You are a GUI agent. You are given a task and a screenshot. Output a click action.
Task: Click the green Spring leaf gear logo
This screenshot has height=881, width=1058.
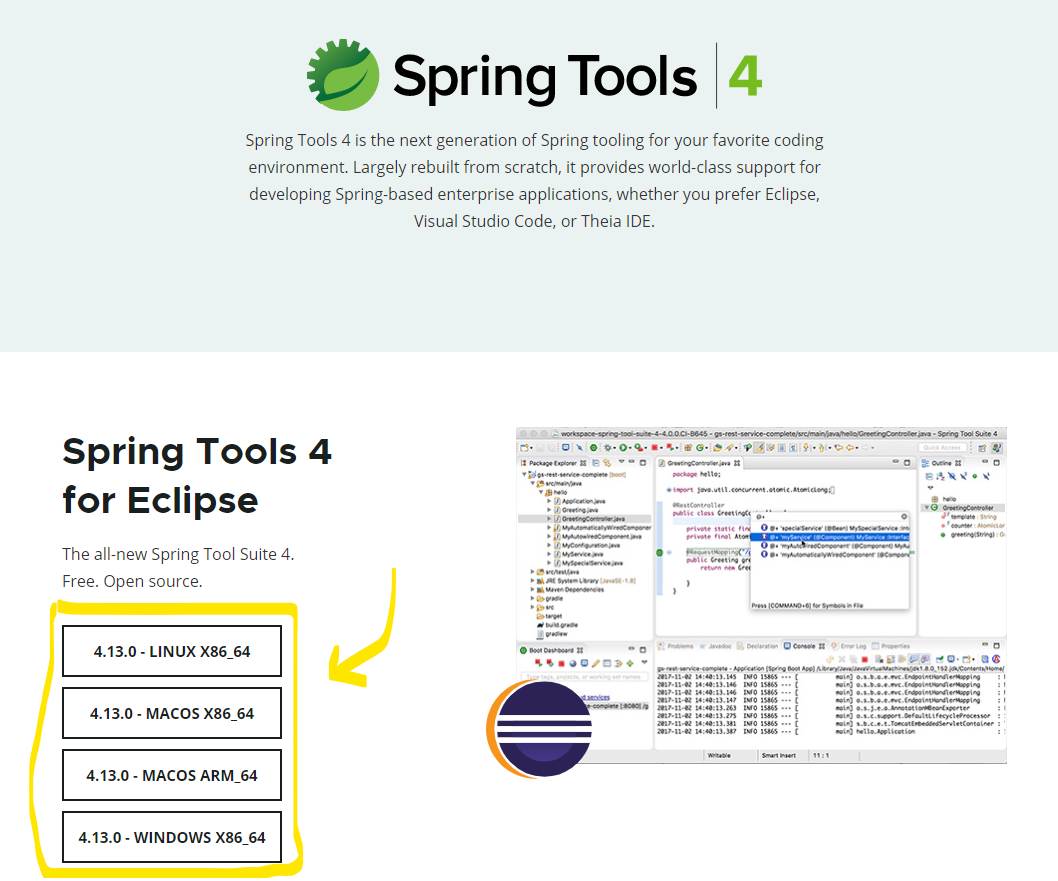343,75
